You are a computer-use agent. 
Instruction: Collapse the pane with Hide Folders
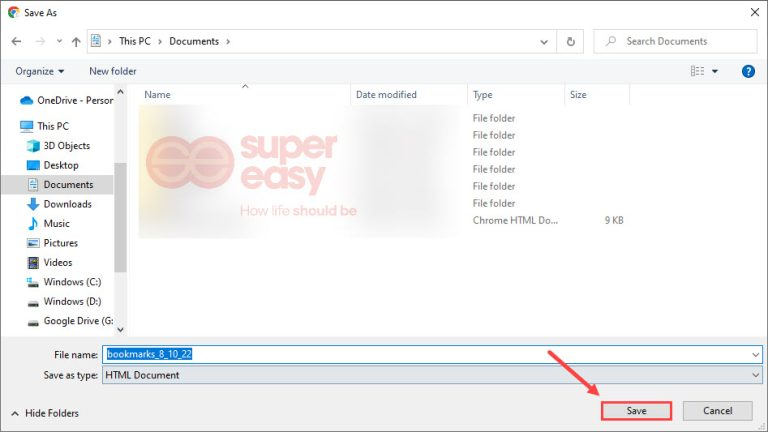[45, 413]
